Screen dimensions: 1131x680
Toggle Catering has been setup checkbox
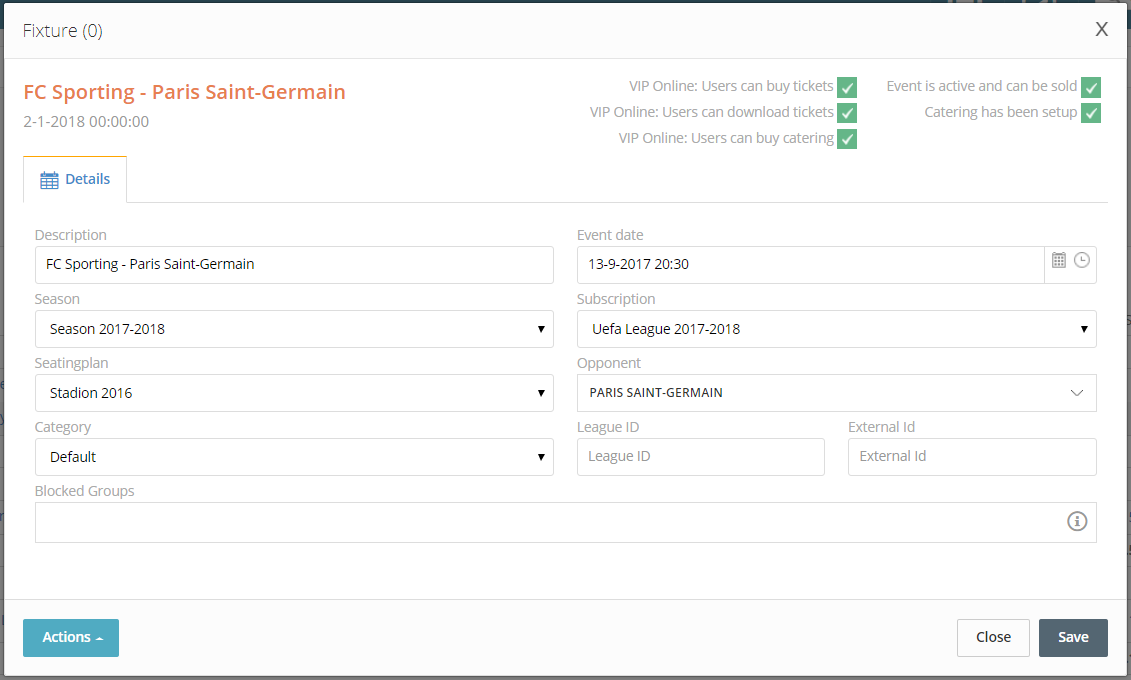point(1091,113)
